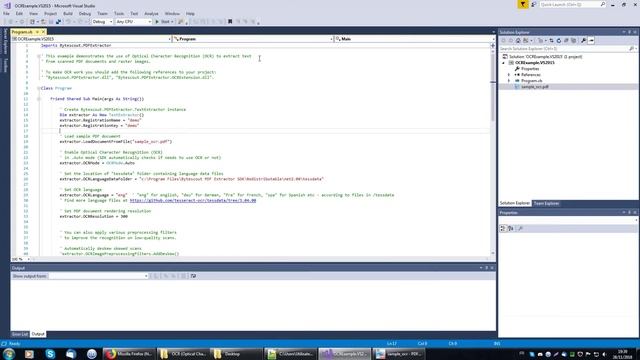Screen dimensions: 640x360
Task: Collapse the OCRExample.VS2015 project node
Action: 503,63
